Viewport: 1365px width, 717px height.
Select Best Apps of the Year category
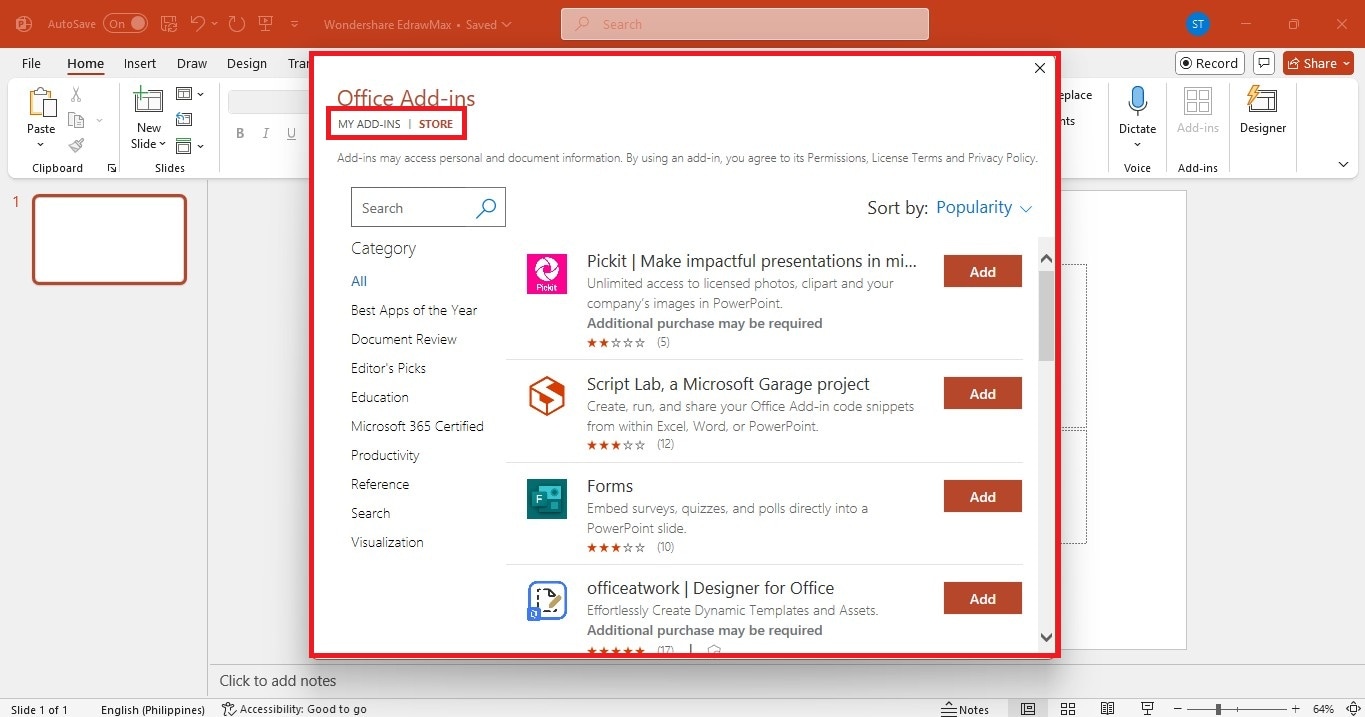pyautogui.click(x=414, y=310)
